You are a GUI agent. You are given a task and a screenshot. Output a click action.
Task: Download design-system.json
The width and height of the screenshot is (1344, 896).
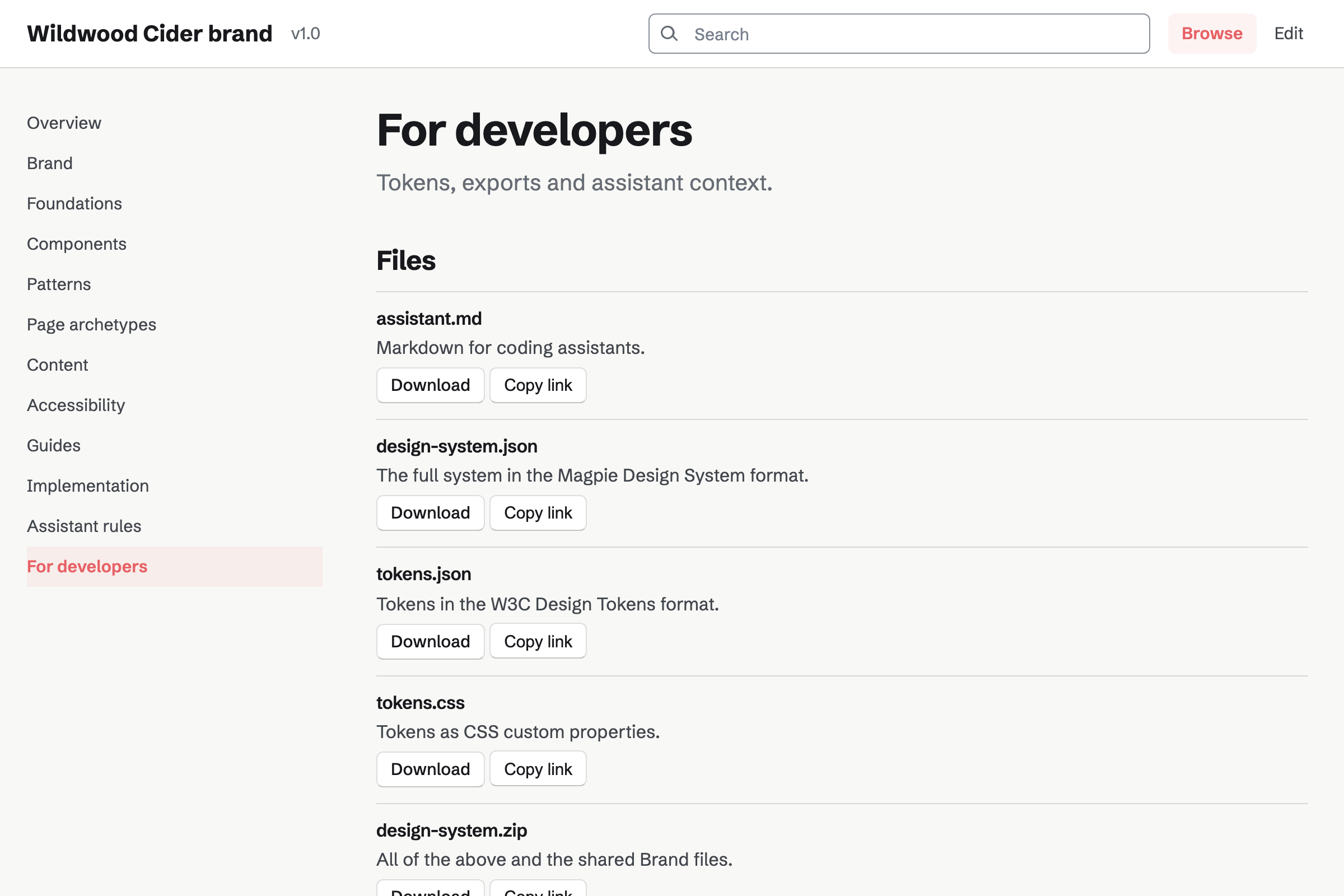coord(430,513)
